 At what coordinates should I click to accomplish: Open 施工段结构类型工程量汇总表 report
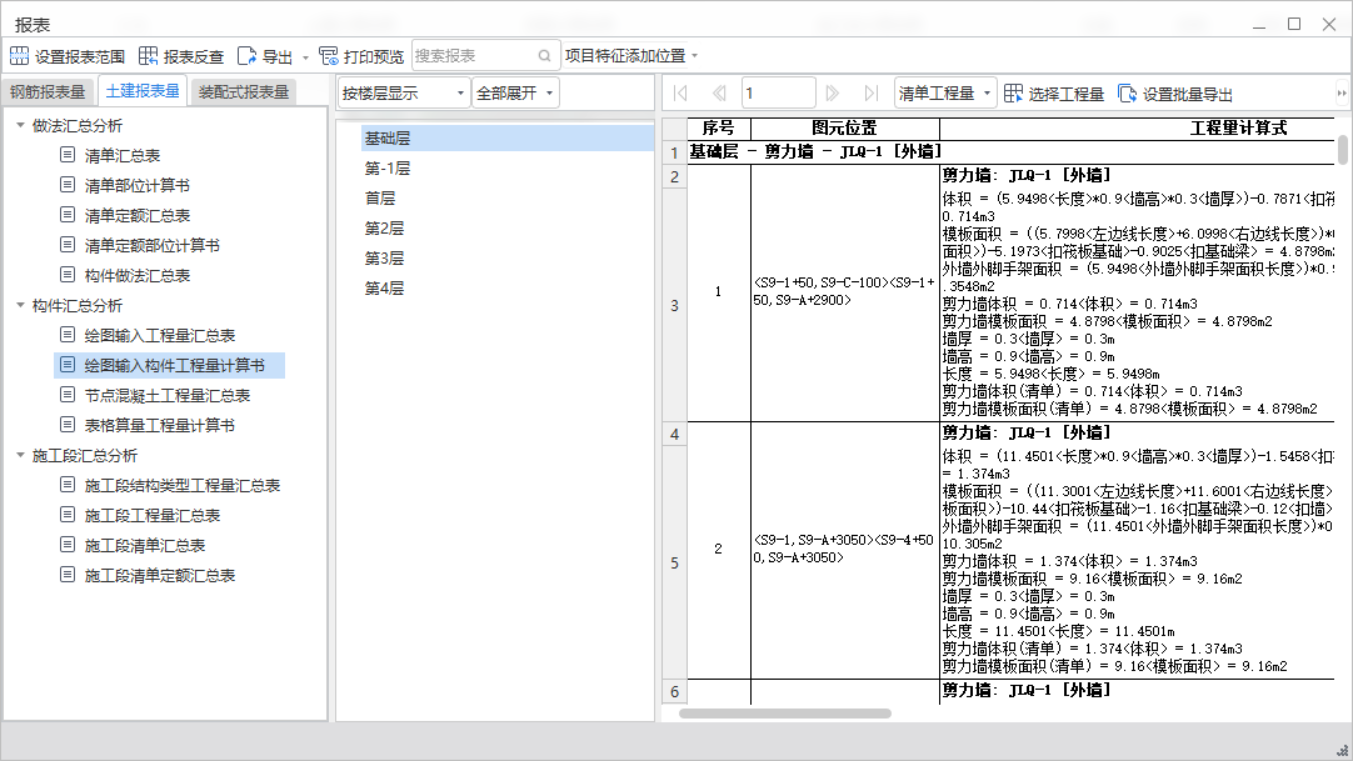[182, 485]
